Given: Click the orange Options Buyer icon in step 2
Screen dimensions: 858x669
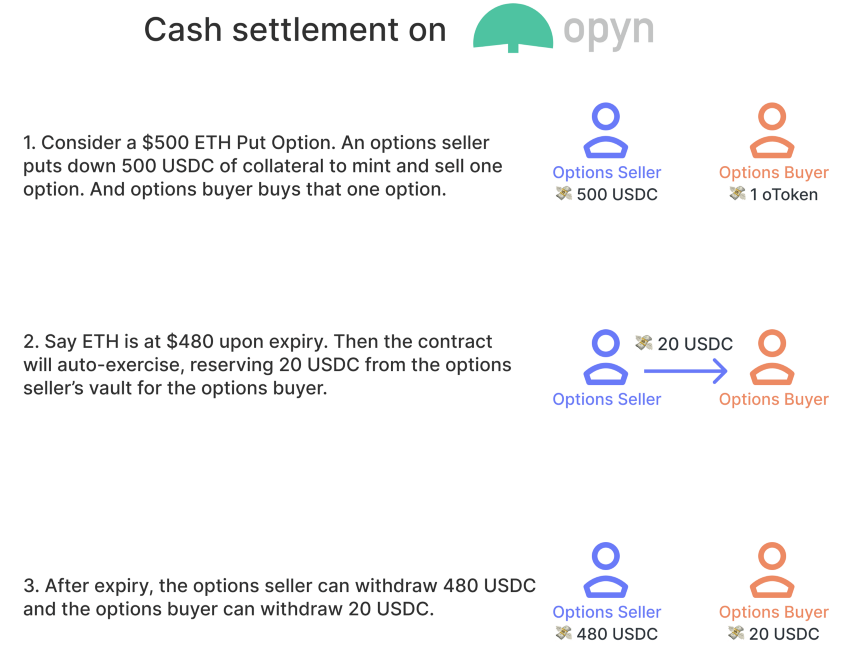Looking at the screenshot, I should click(x=772, y=357).
